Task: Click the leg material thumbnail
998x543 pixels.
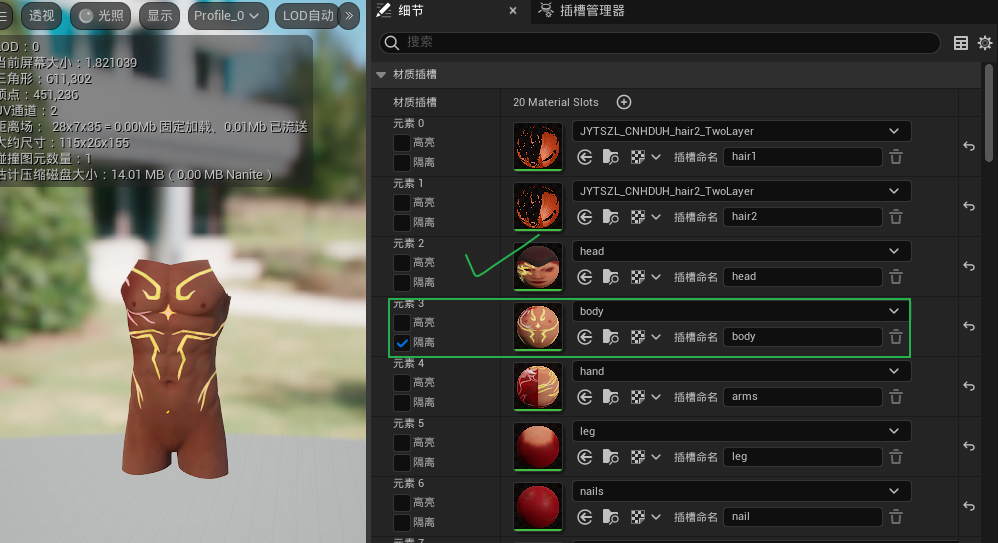Action: tap(538, 446)
